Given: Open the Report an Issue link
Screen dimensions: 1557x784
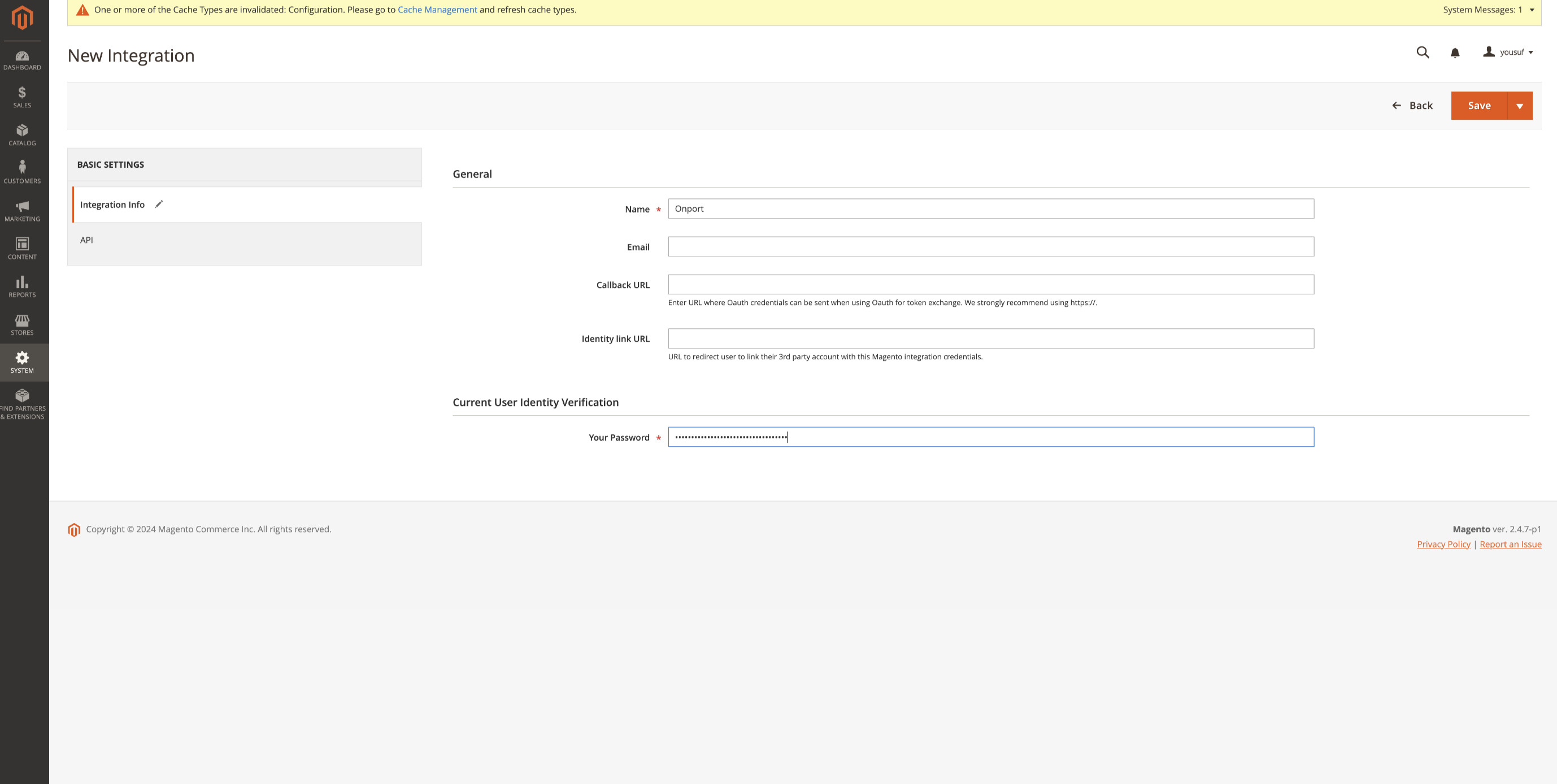Looking at the screenshot, I should [1511, 544].
